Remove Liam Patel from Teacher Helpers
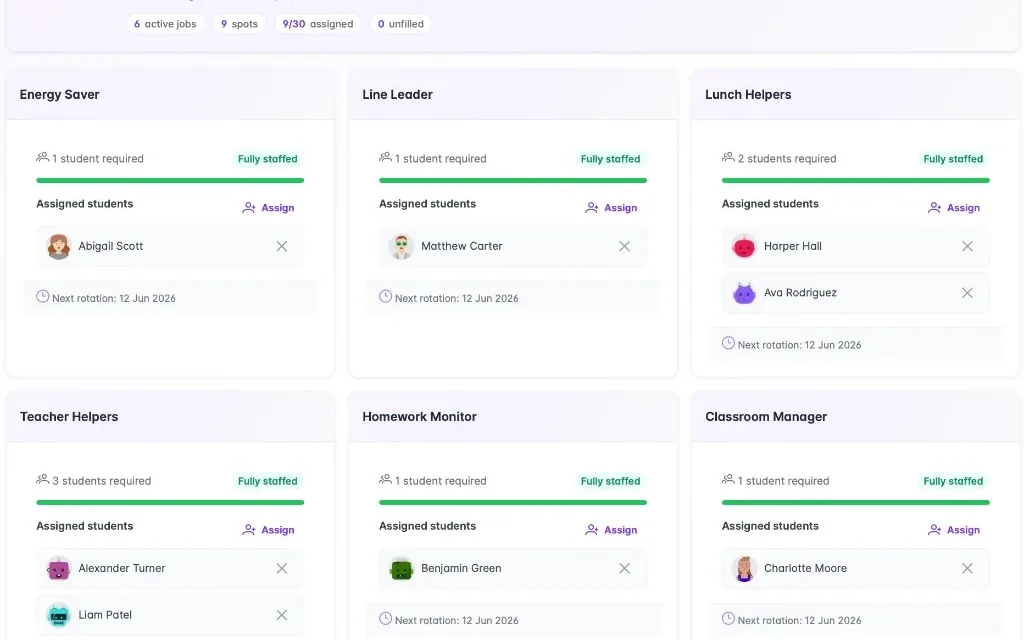The height and width of the screenshot is (640, 1024). 281,615
